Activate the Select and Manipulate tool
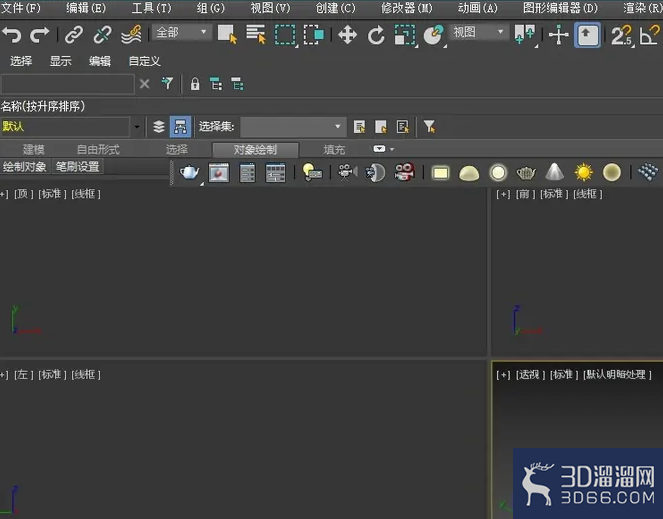 (x=559, y=35)
